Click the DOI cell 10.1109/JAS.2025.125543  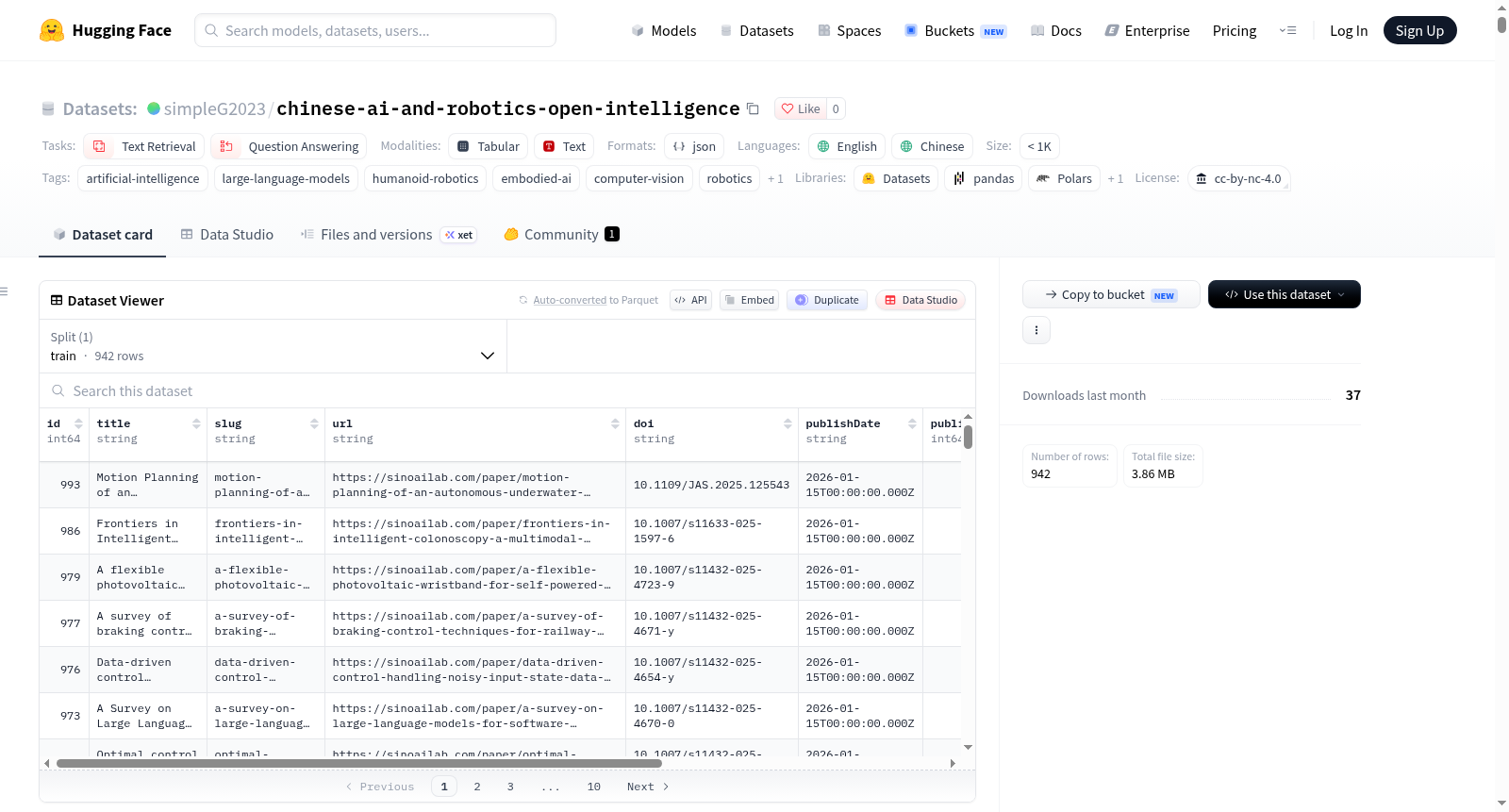click(711, 485)
